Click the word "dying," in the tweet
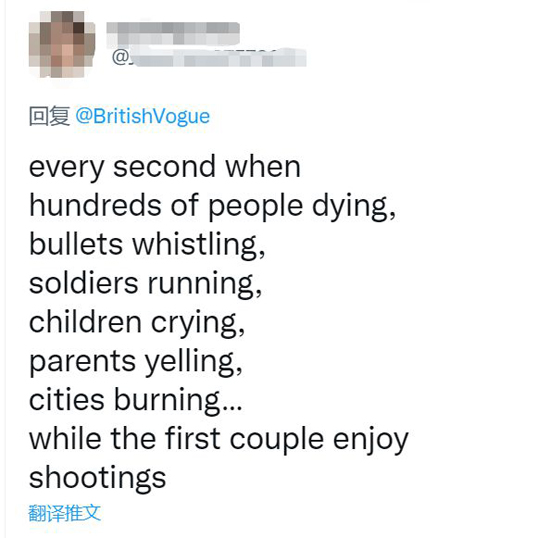 click(354, 207)
